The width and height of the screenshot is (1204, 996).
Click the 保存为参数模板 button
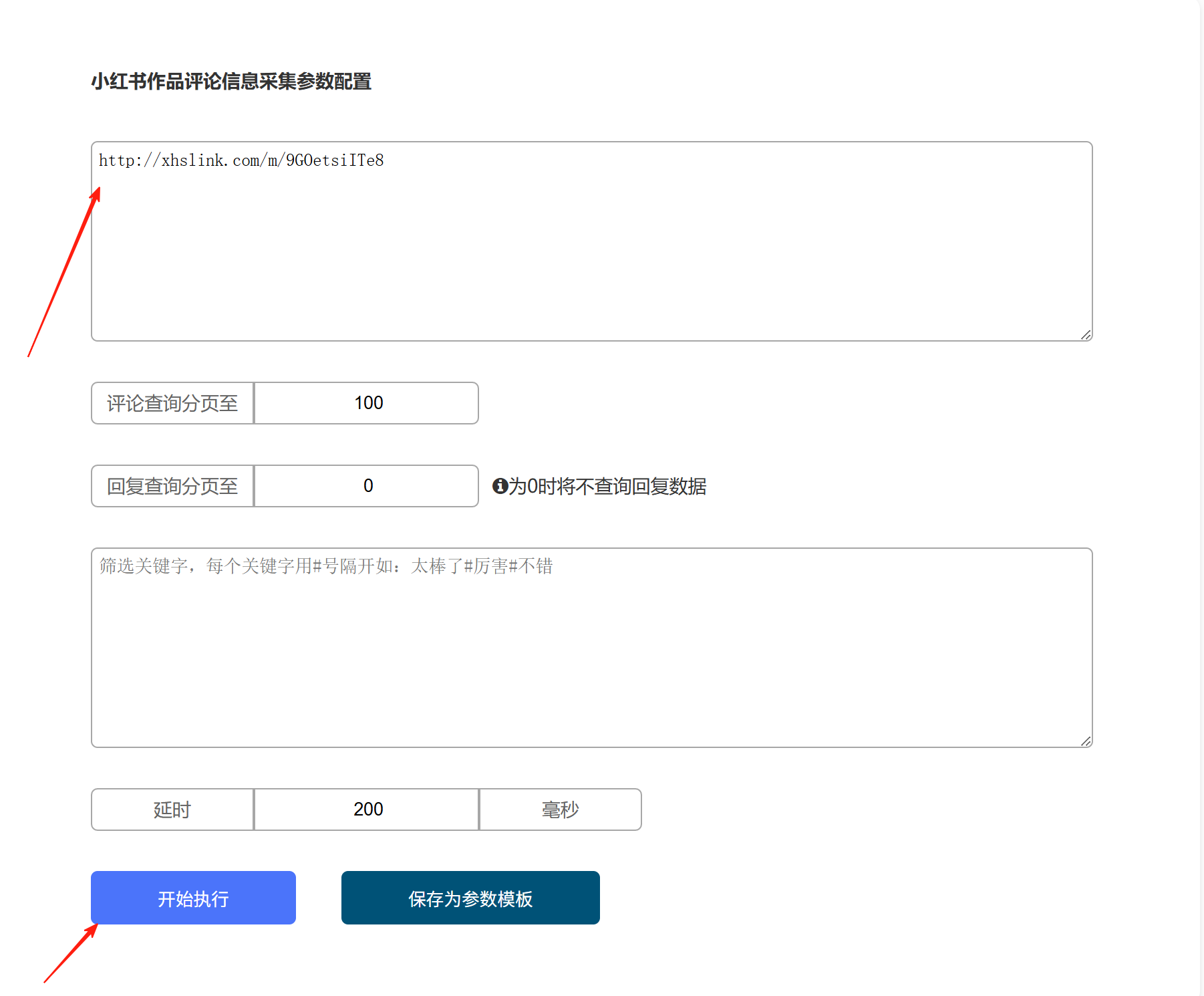470,898
